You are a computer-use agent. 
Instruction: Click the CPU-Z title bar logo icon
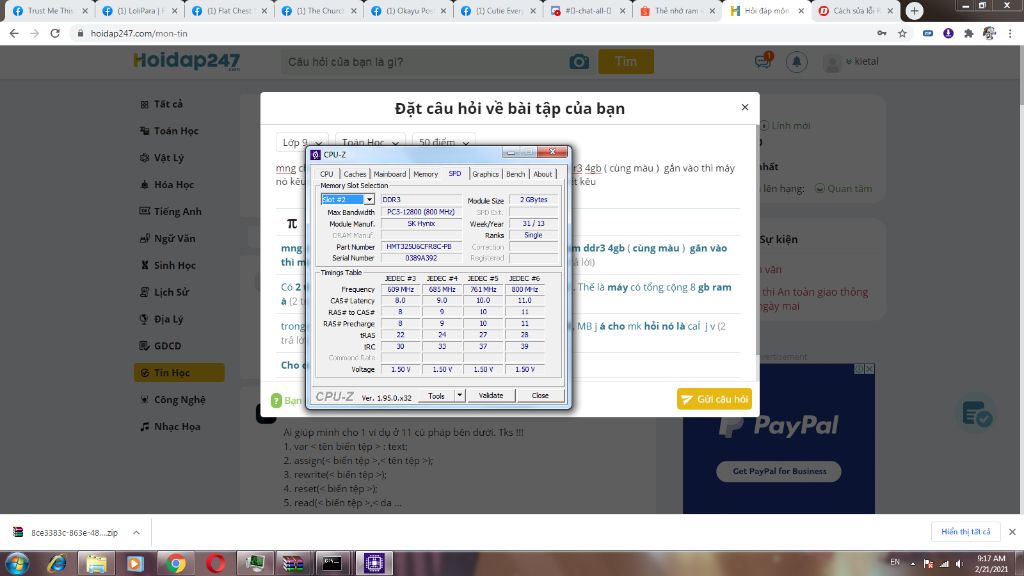315,155
